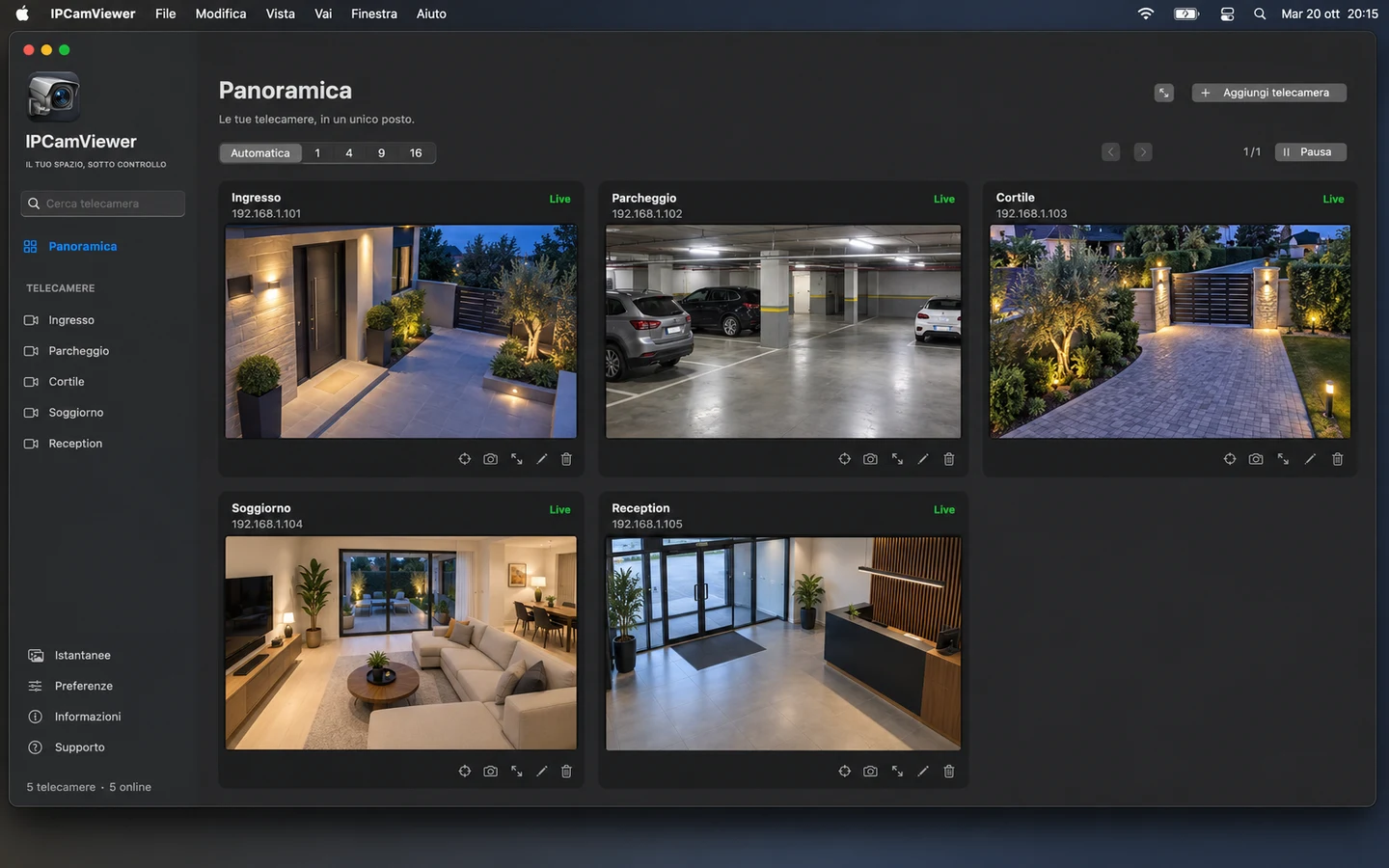The image size is (1389, 868).
Task: Click the PTZ crosshair icon on Reception card
Action: coord(844,771)
